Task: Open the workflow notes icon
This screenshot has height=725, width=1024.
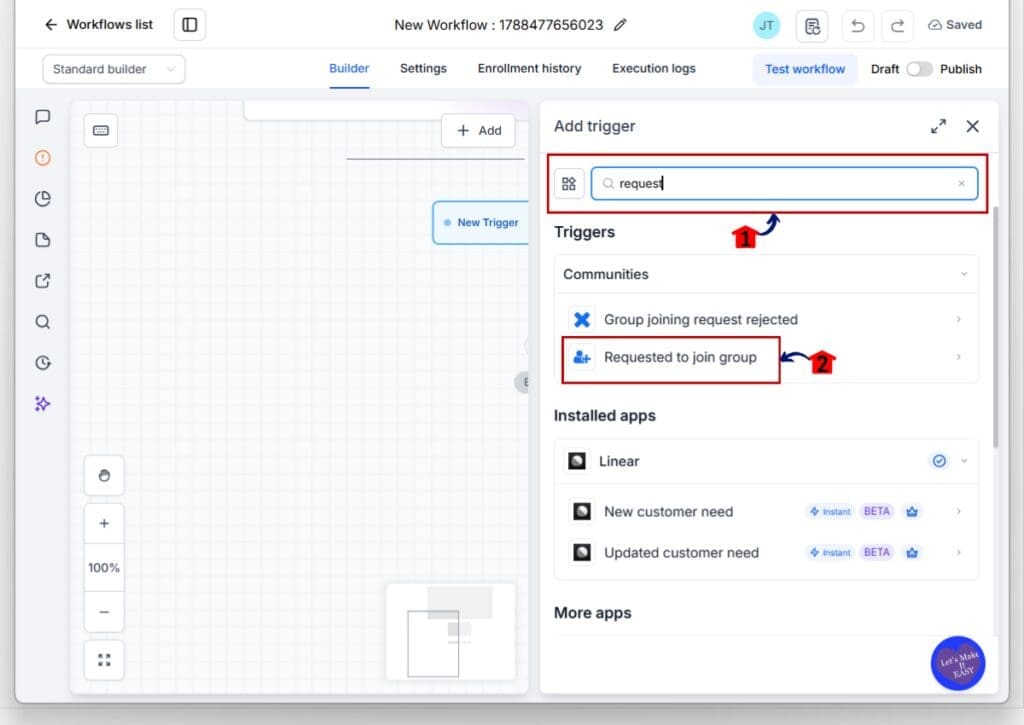Action: pyautogui.click(x=812, y=26)
